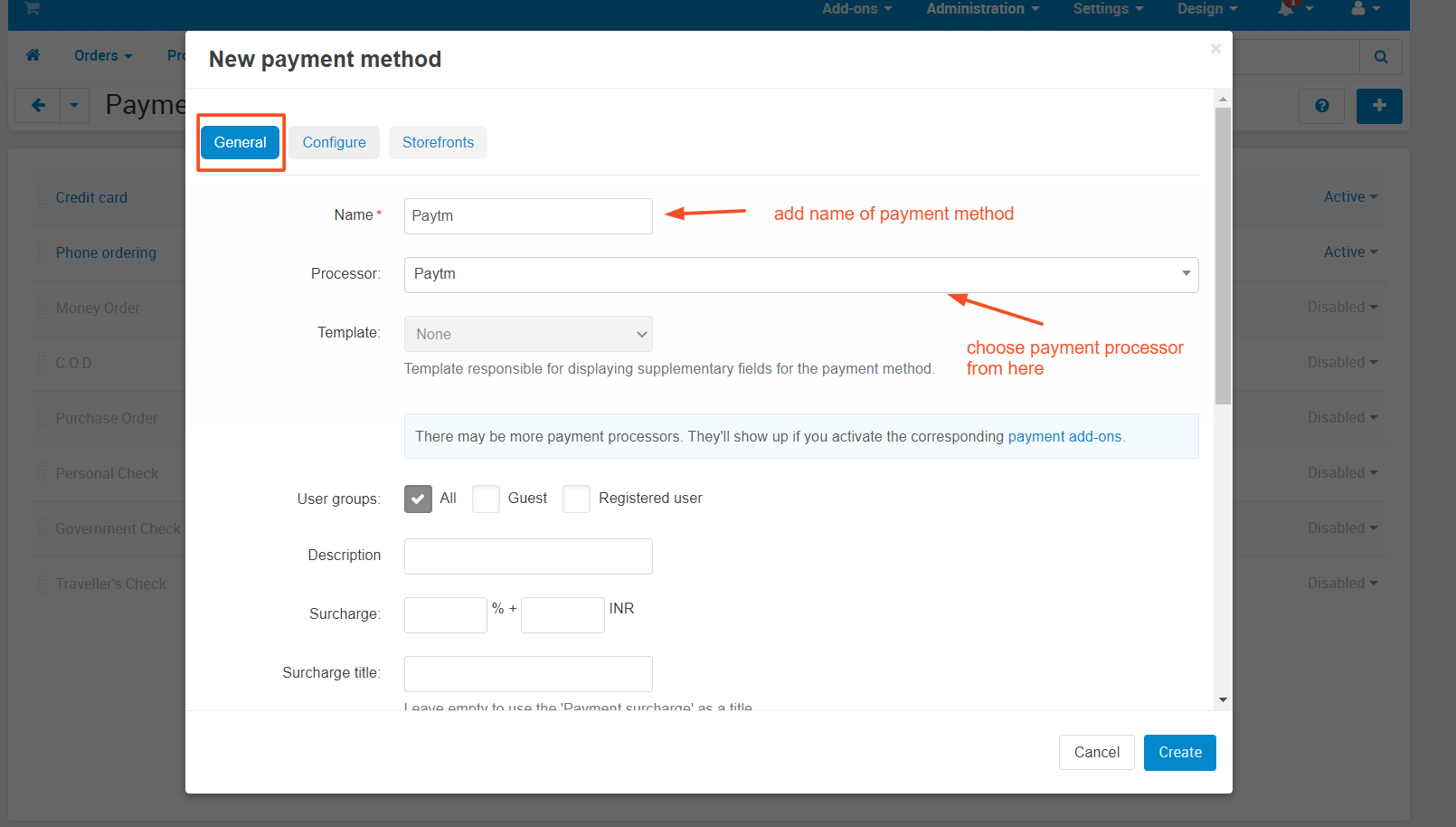Switch to the Configure tab
The image size is (1456, 827).
tap(334, 142)
